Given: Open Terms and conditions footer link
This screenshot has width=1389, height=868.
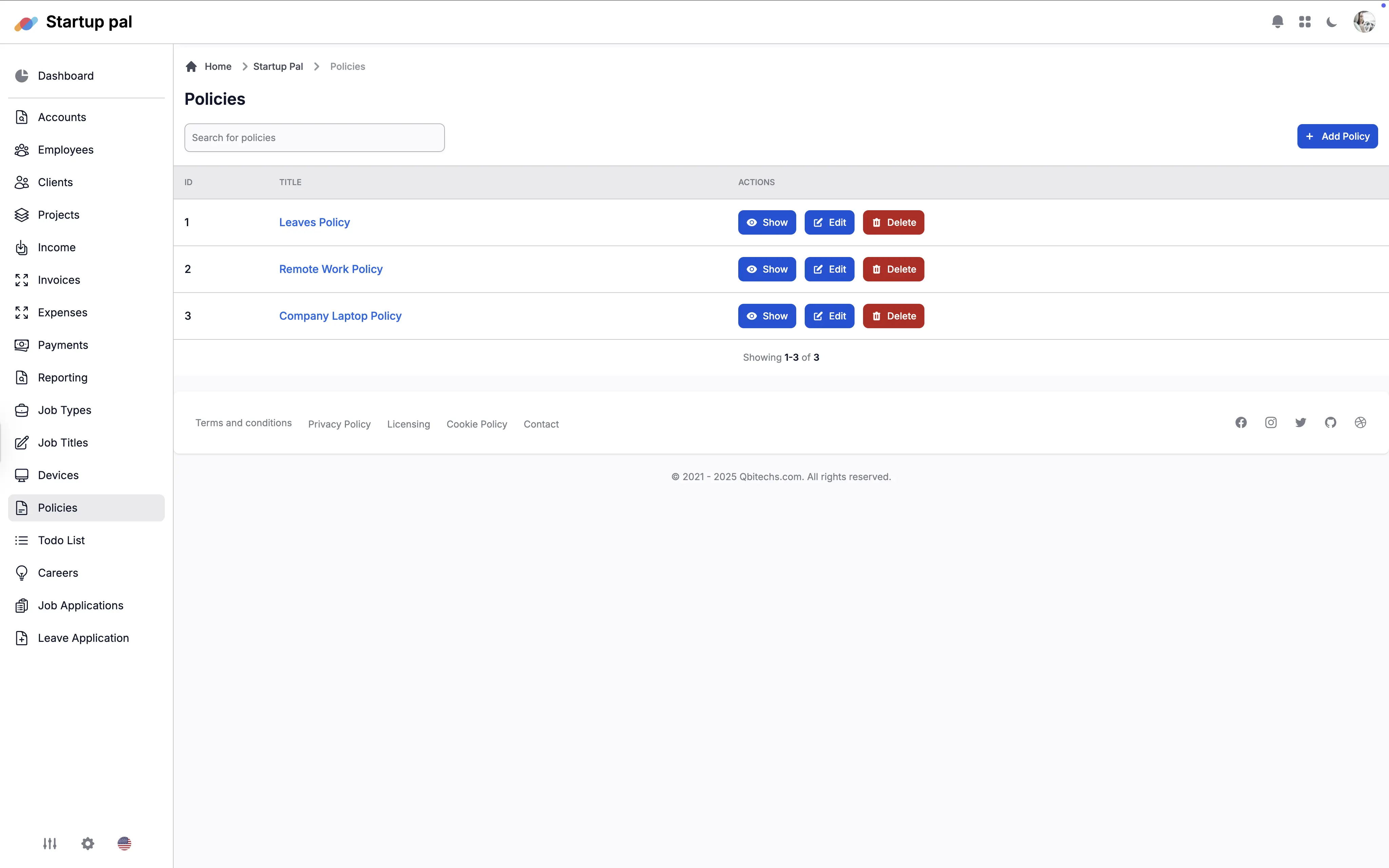Looking at the screenshot, I should click(243, 423).
